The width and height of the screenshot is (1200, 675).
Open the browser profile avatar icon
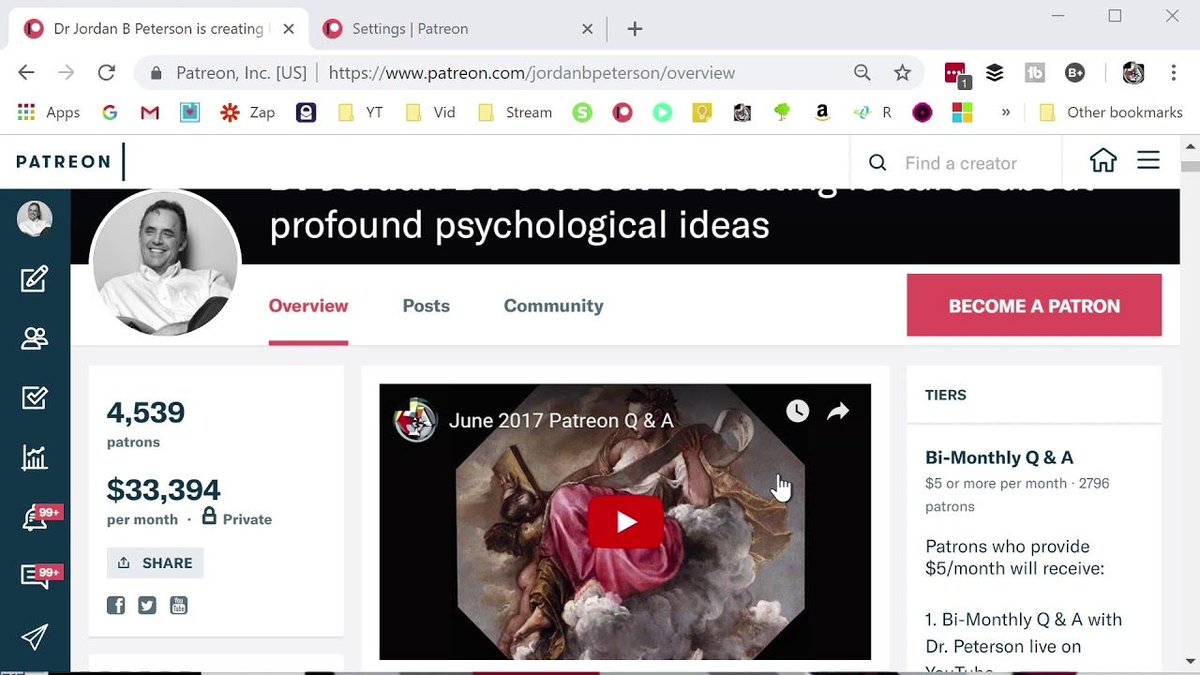coord(1133,73)
